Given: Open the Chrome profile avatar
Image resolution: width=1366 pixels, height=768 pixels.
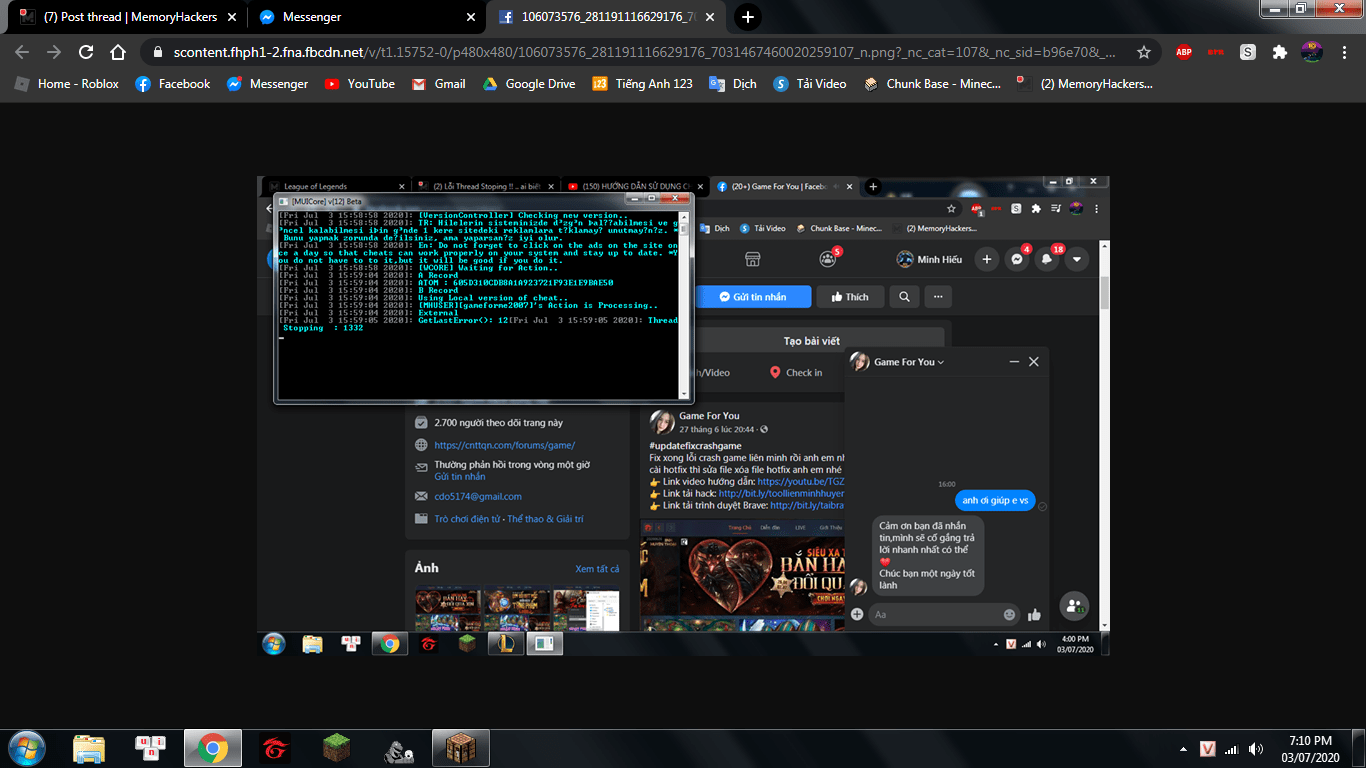Looking at the screenshot, I should pos(1312,52).
